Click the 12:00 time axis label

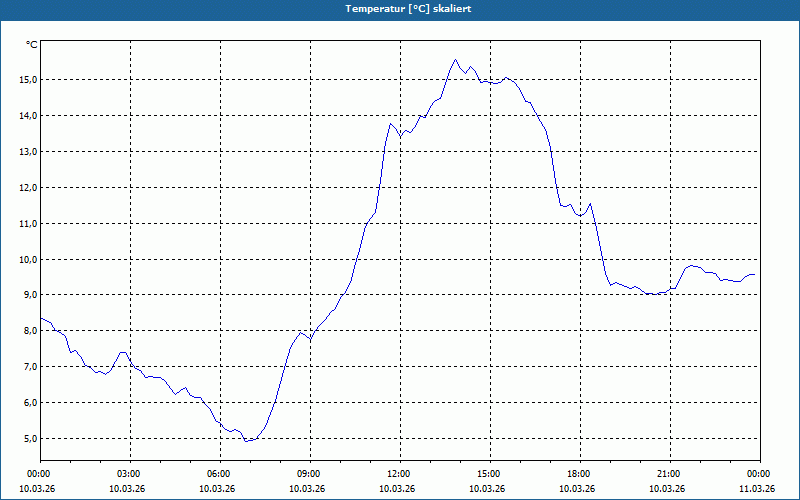[x=401, y=474]
